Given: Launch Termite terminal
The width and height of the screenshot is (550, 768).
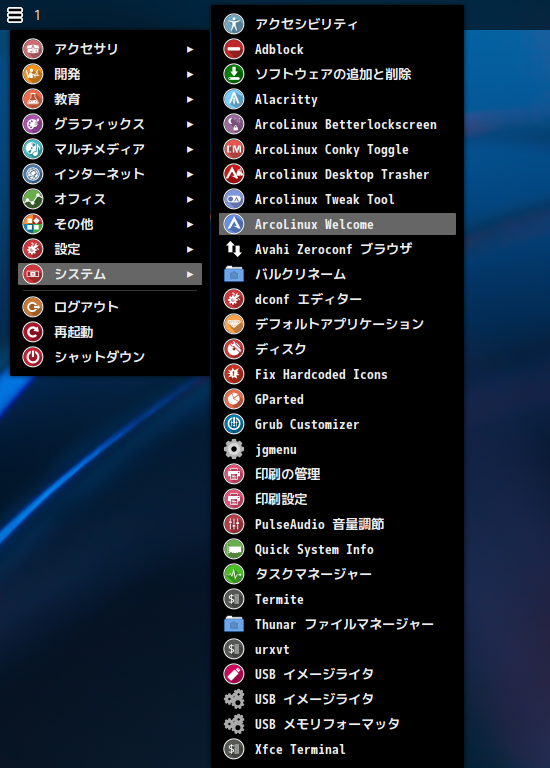Looking at the screenshot, I should pos(337,599).
